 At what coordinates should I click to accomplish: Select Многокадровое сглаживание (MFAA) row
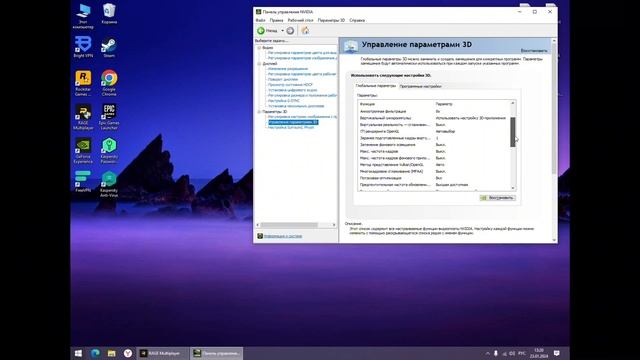pos(434,171)
